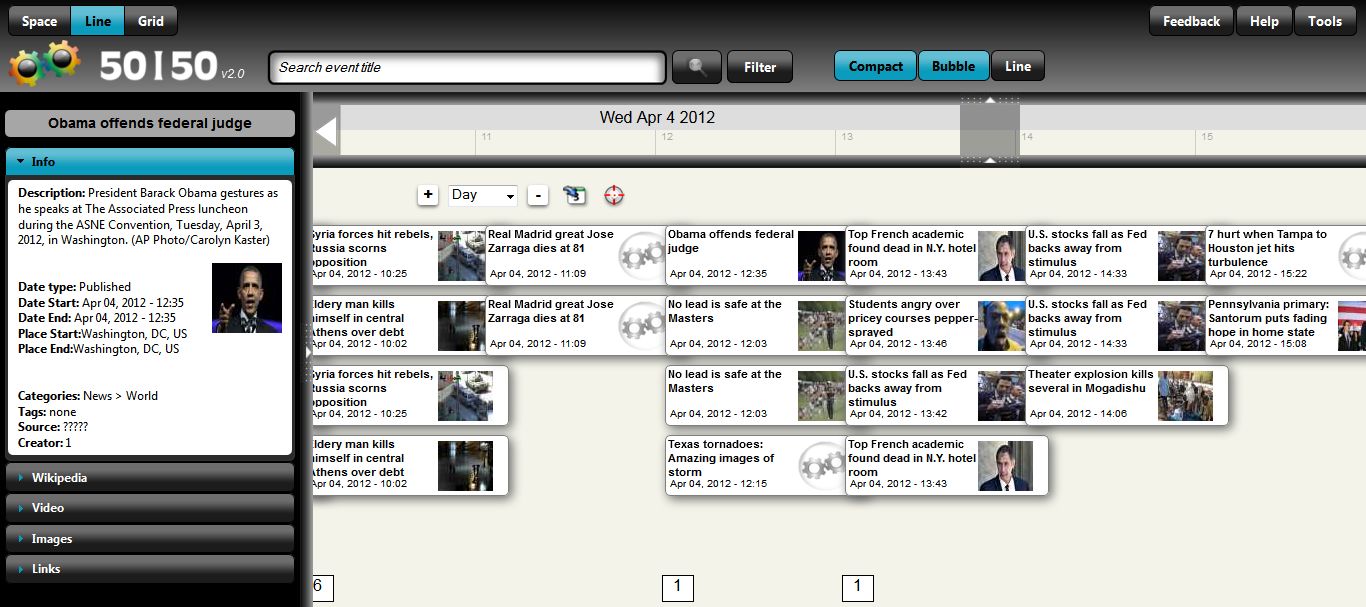Viewport: 1366px width, 607px height.
Task: Click the Search event title field
Action: coord(467,67)
